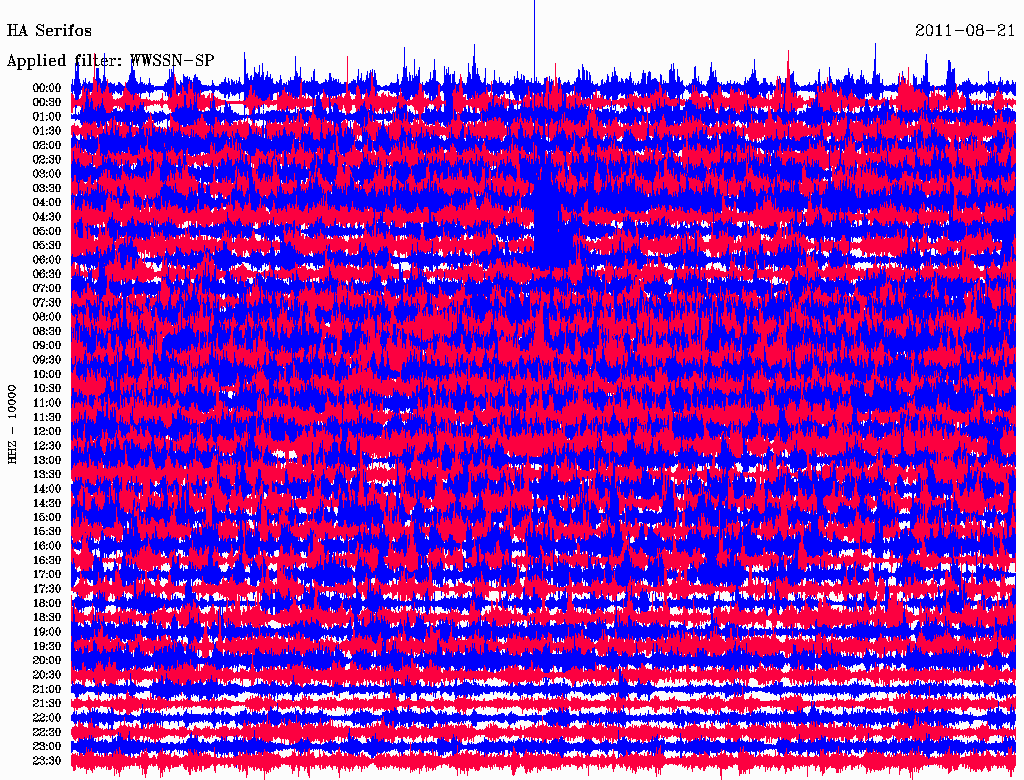The height and width of the screenshot is (780, 1024).
Task: Click the HHZ - 10000 axis label
Action: 13,423
